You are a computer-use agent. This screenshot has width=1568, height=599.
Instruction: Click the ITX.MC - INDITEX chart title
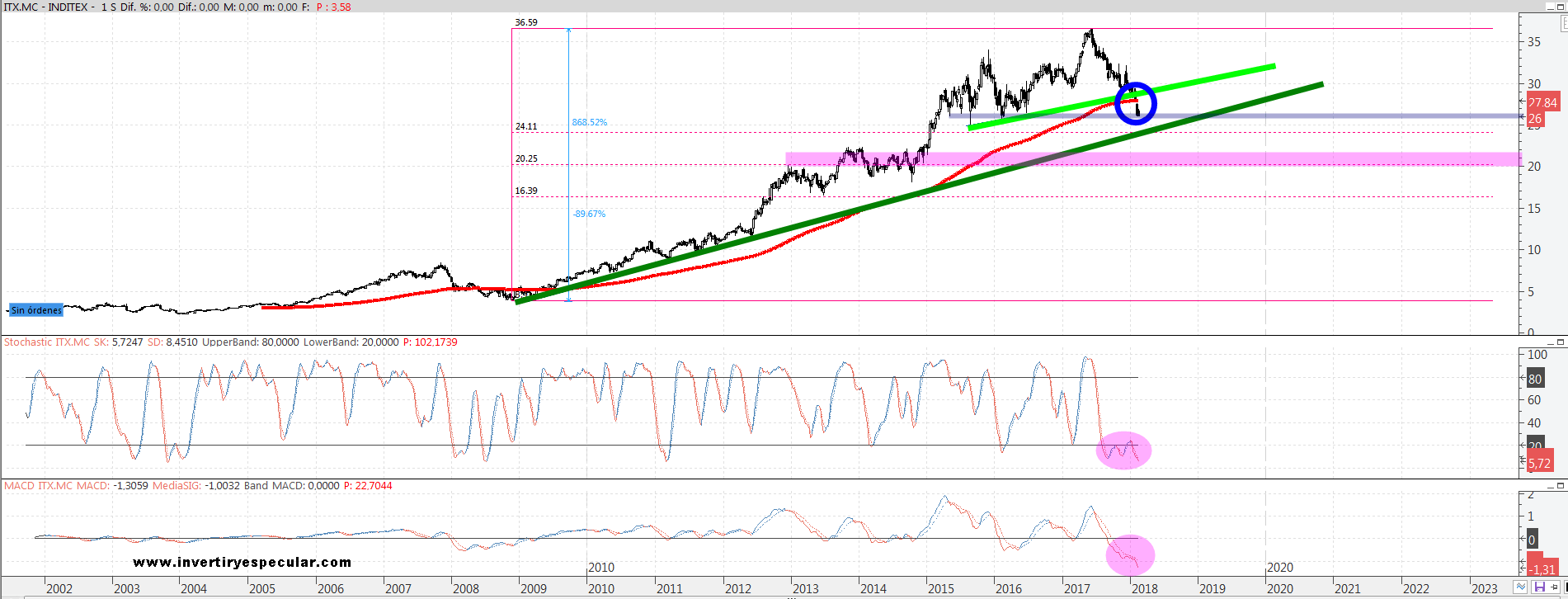coord(48,7)
